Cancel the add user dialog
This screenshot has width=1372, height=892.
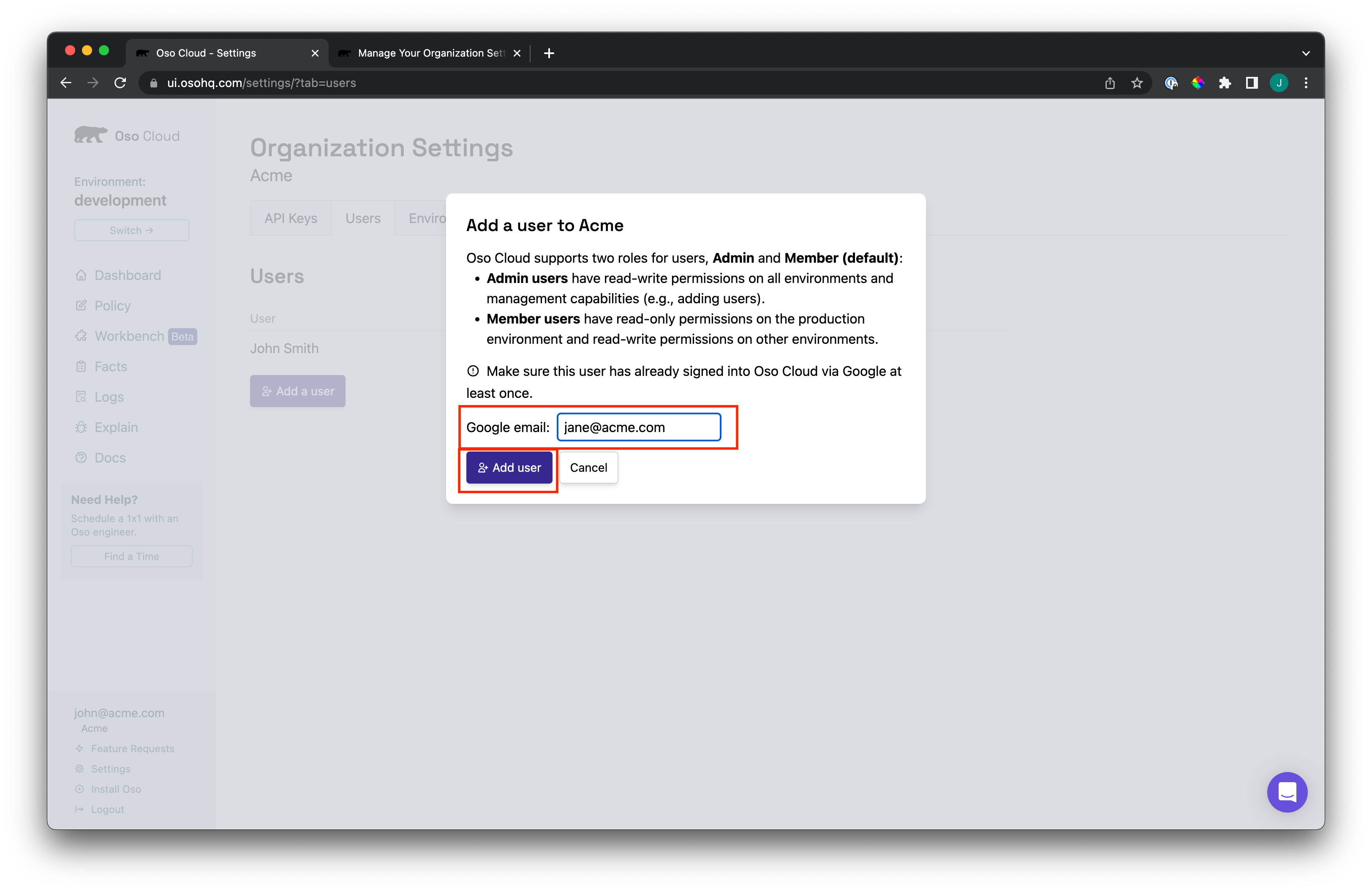(x=588, y=467)
